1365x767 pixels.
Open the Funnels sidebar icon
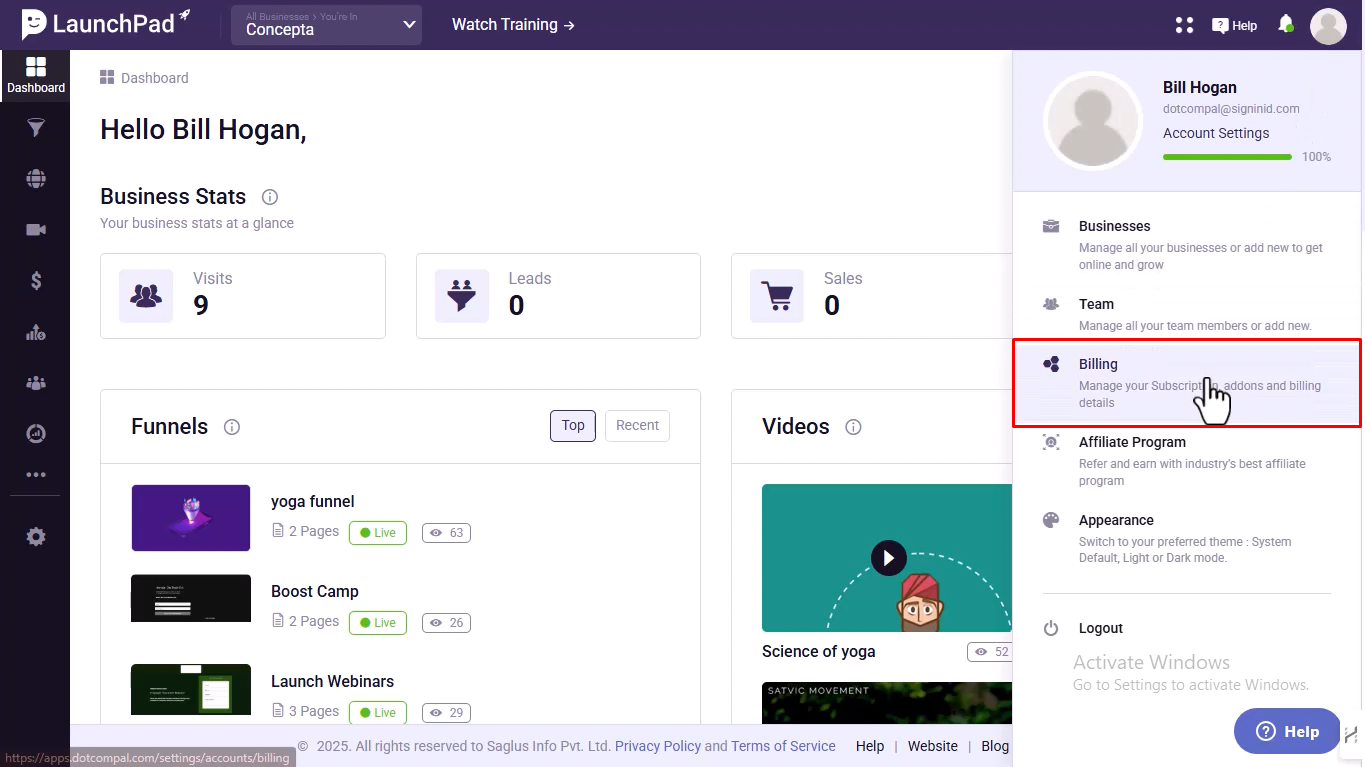point(36,128)
